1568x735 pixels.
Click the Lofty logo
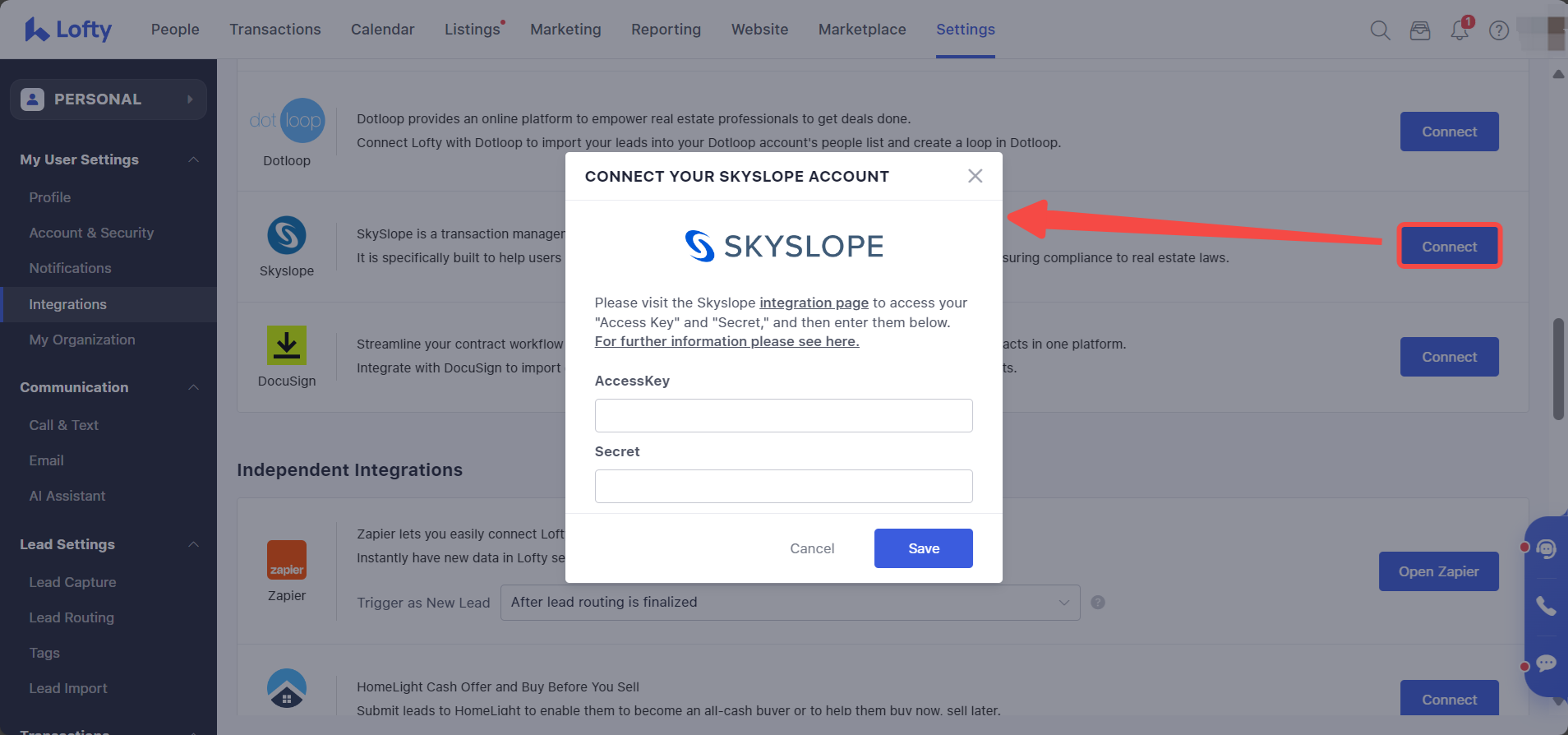tap(68, 30)
